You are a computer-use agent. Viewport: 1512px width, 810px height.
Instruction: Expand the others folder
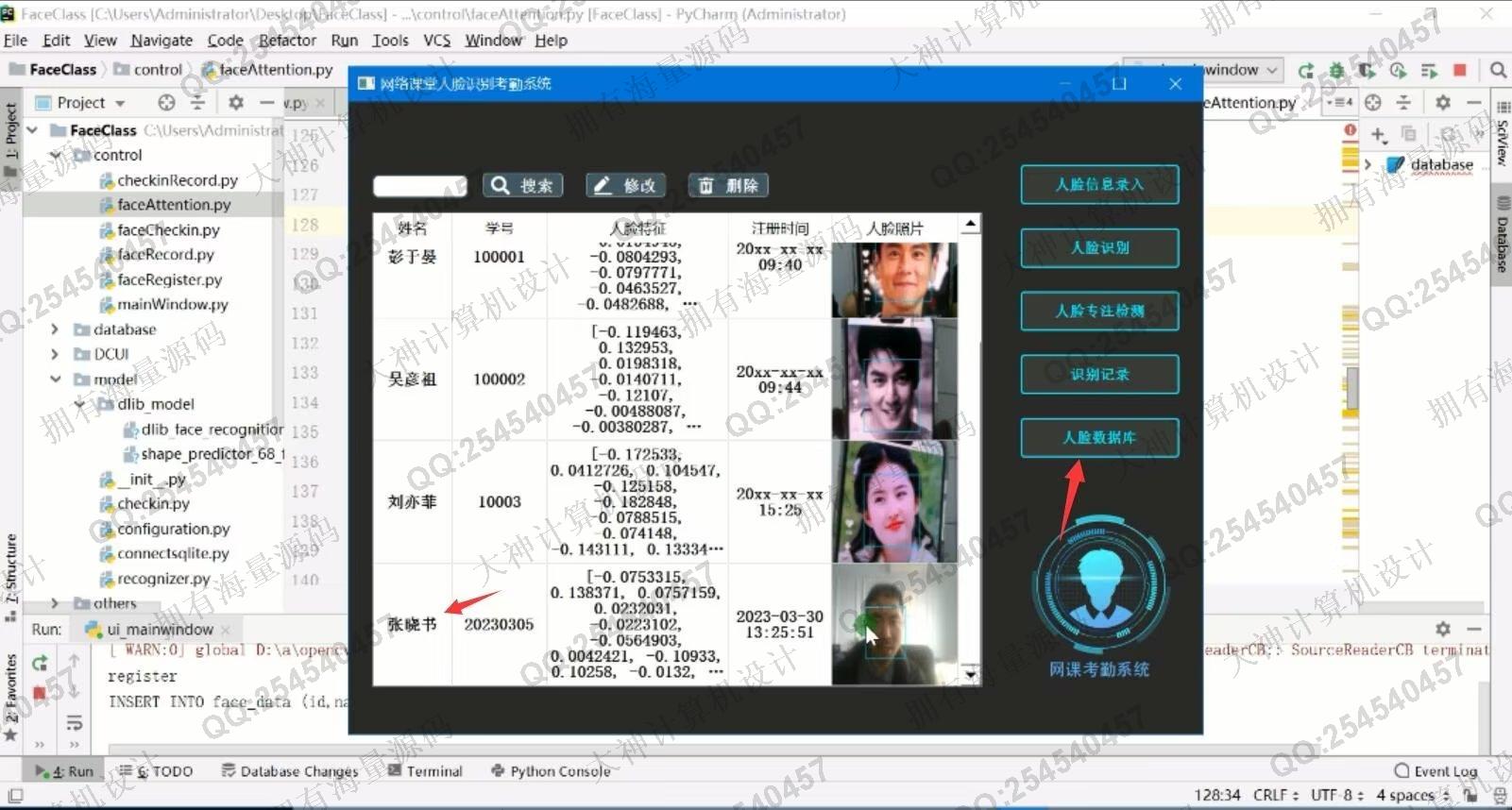tap(56, 603)
